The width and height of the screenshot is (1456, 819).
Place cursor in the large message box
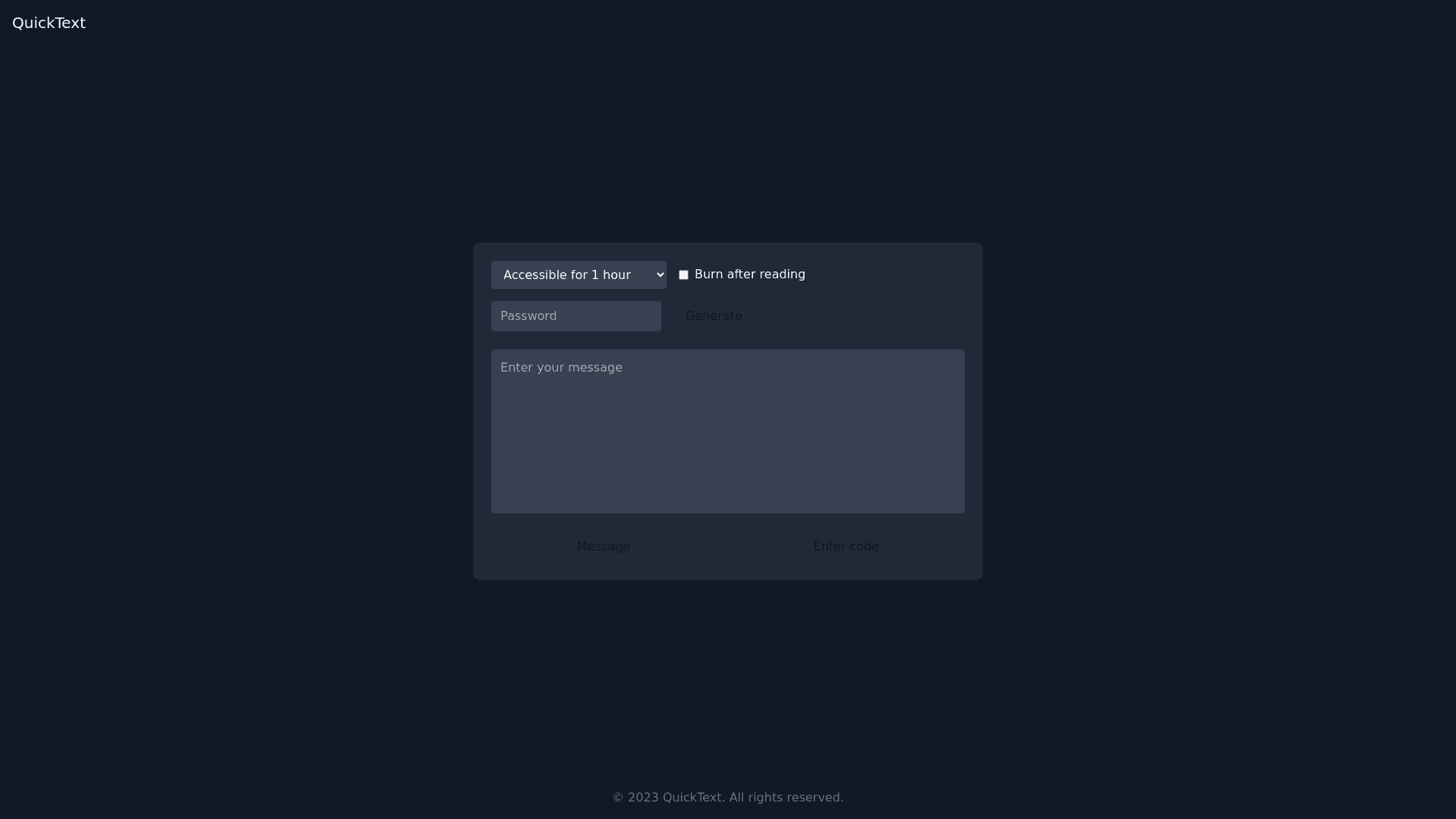[x=728, y=431]
